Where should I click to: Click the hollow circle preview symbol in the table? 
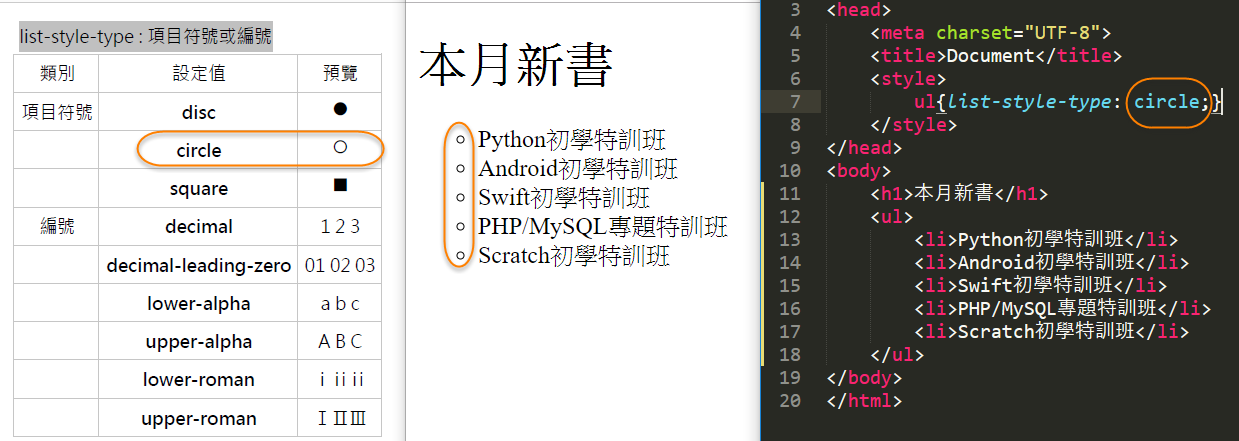point(339,147)
